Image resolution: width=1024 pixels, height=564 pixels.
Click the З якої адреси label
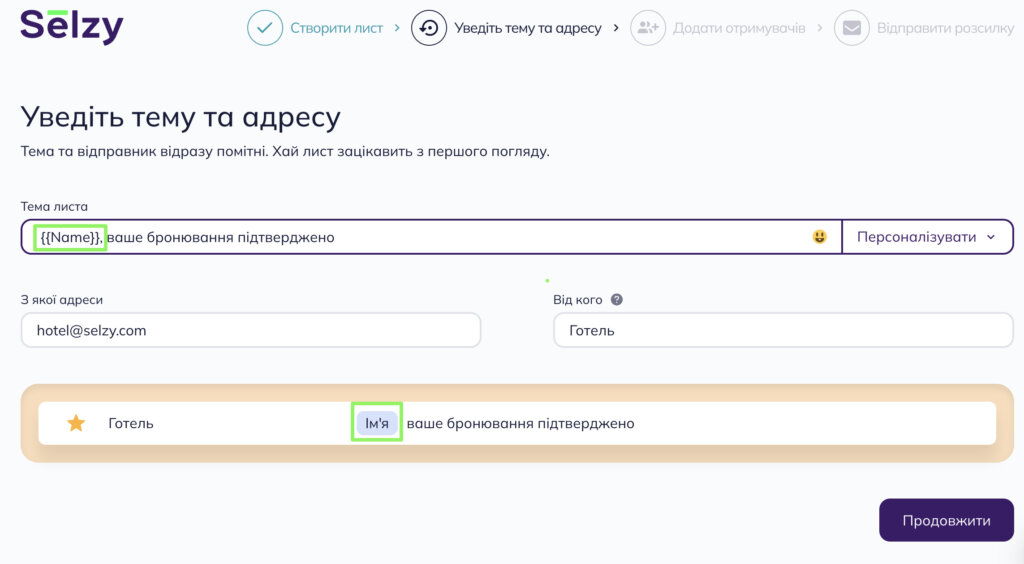[x=62, y=300]
